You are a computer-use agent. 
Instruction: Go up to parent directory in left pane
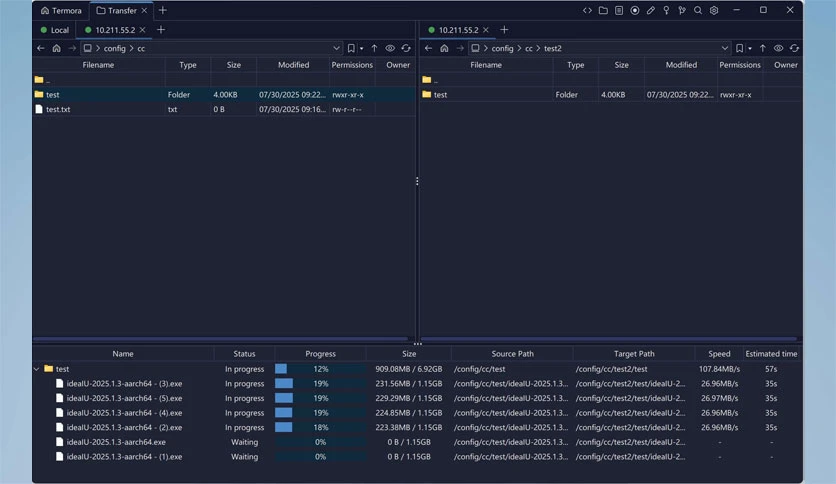click(374, 48)
